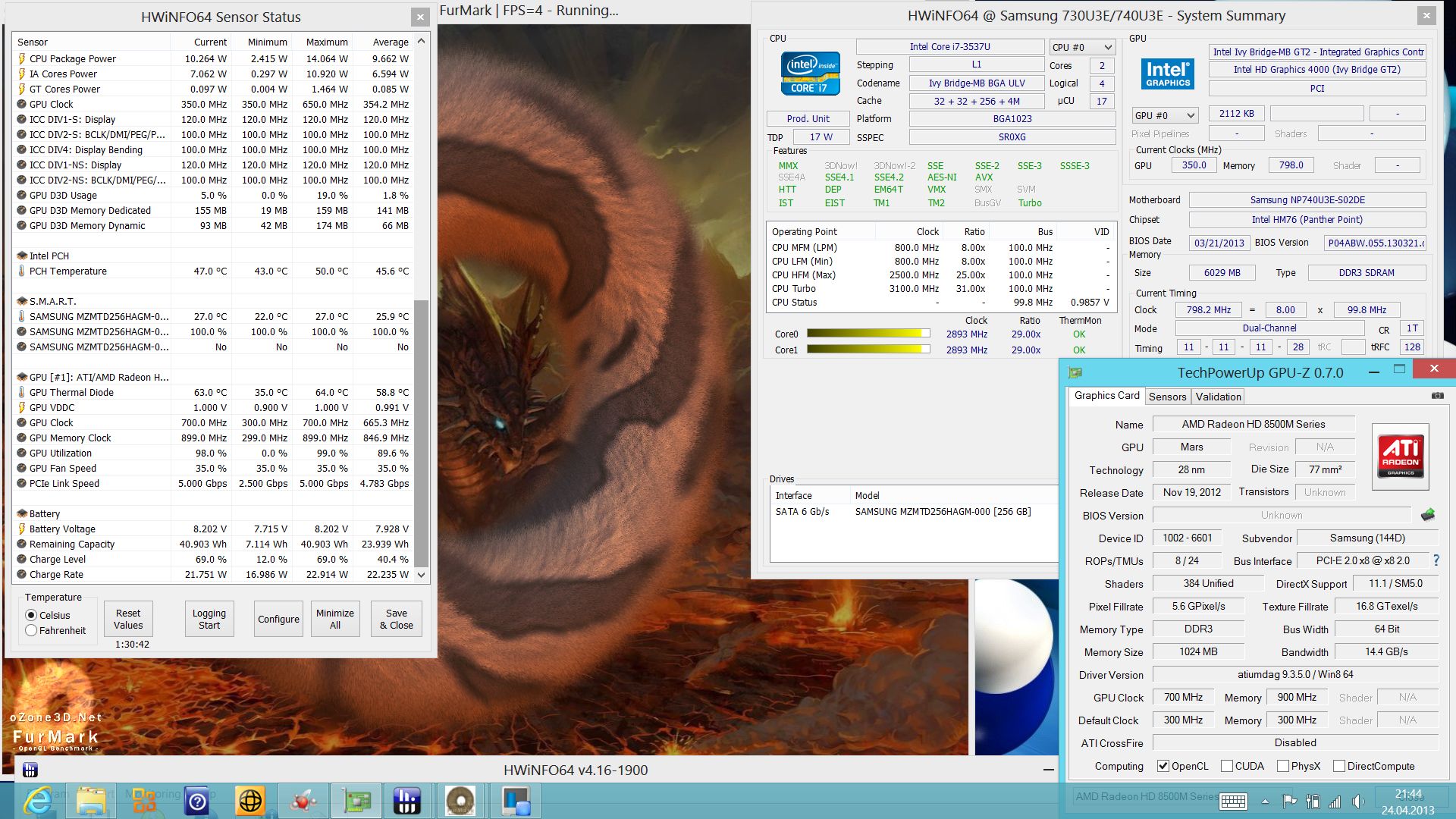Click the Logging Start button
The image size is (1456, 819).
[x=209, y=619]
